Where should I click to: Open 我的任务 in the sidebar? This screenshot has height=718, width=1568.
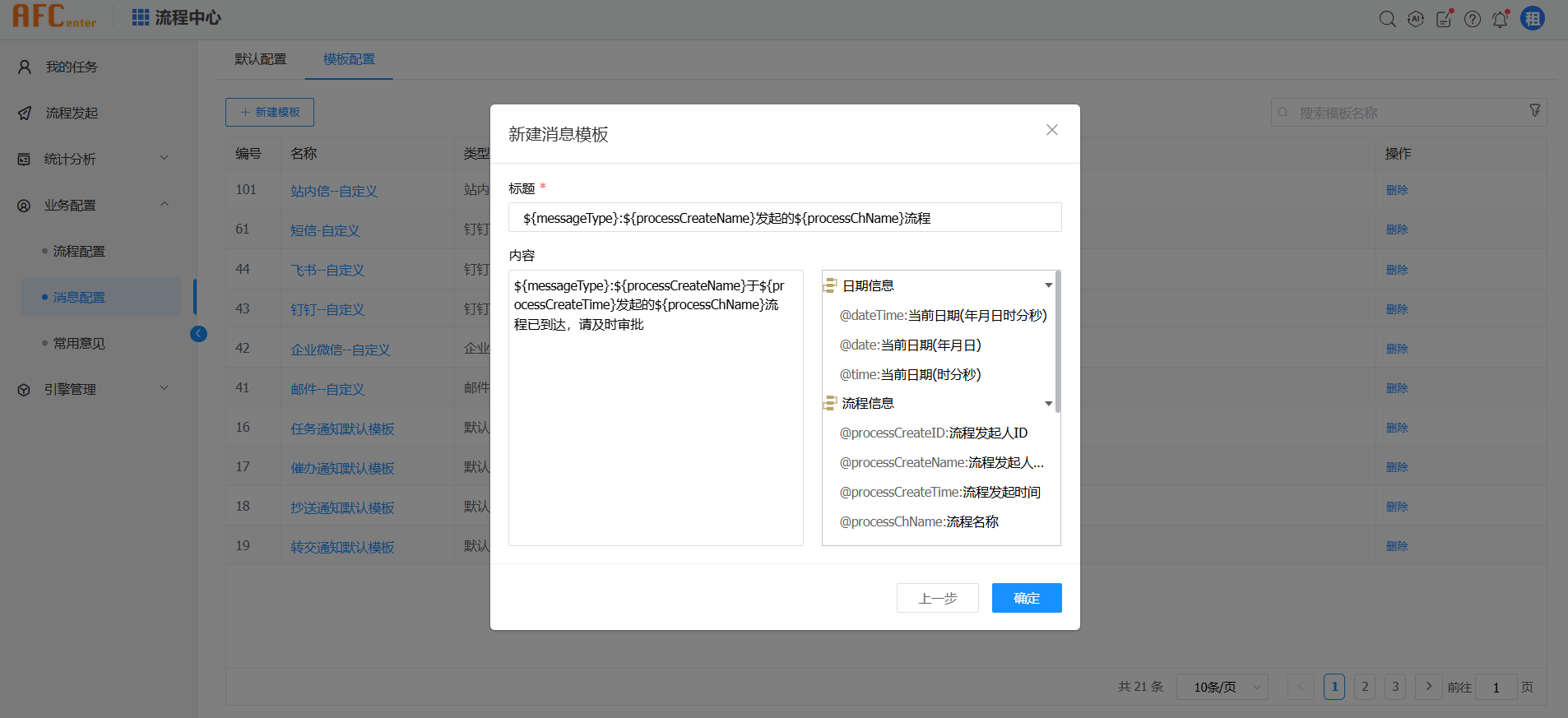(x=72, y=67)
